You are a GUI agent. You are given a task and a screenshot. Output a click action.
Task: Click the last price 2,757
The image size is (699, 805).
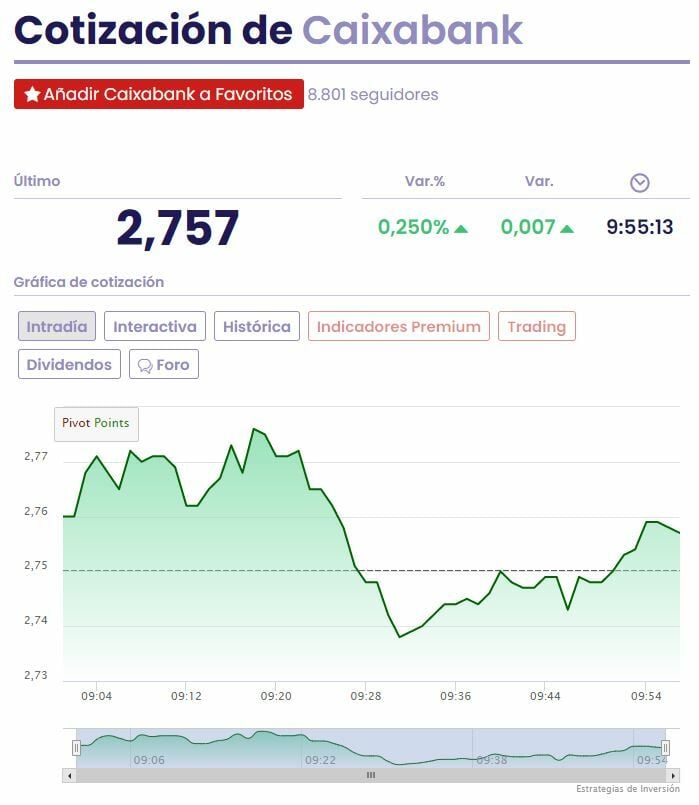tap(178, 228)
